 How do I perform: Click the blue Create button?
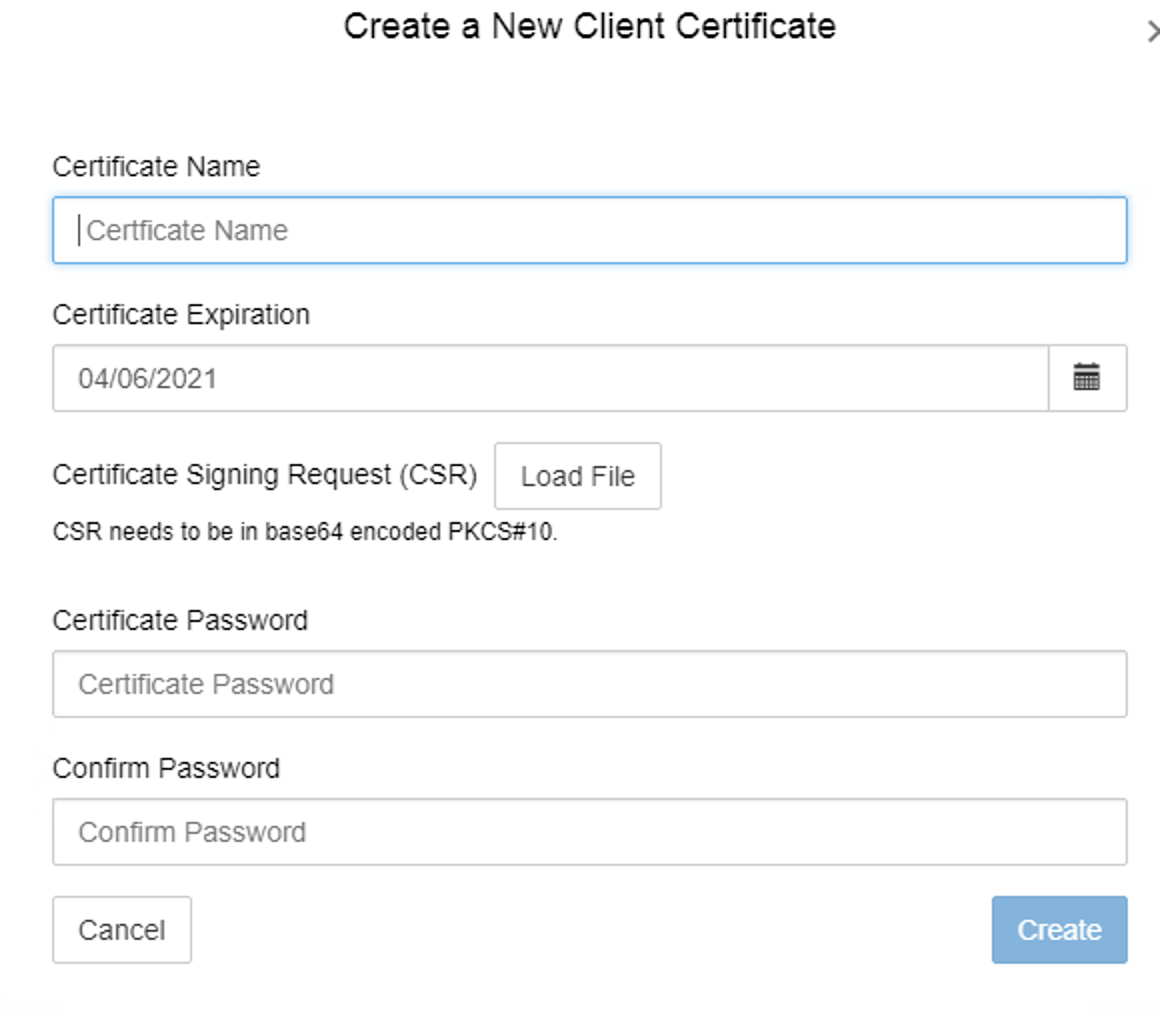pyautogui.click(x=1059, y=930)
